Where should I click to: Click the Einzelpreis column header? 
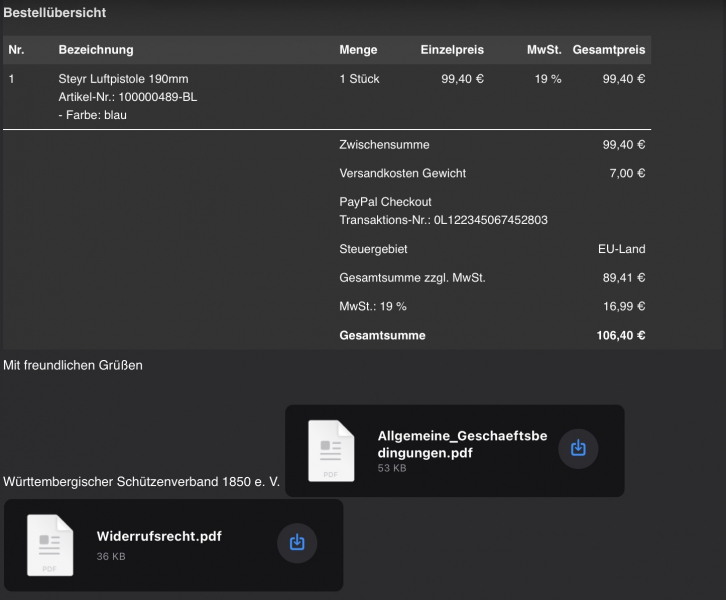tap(452, 50)
